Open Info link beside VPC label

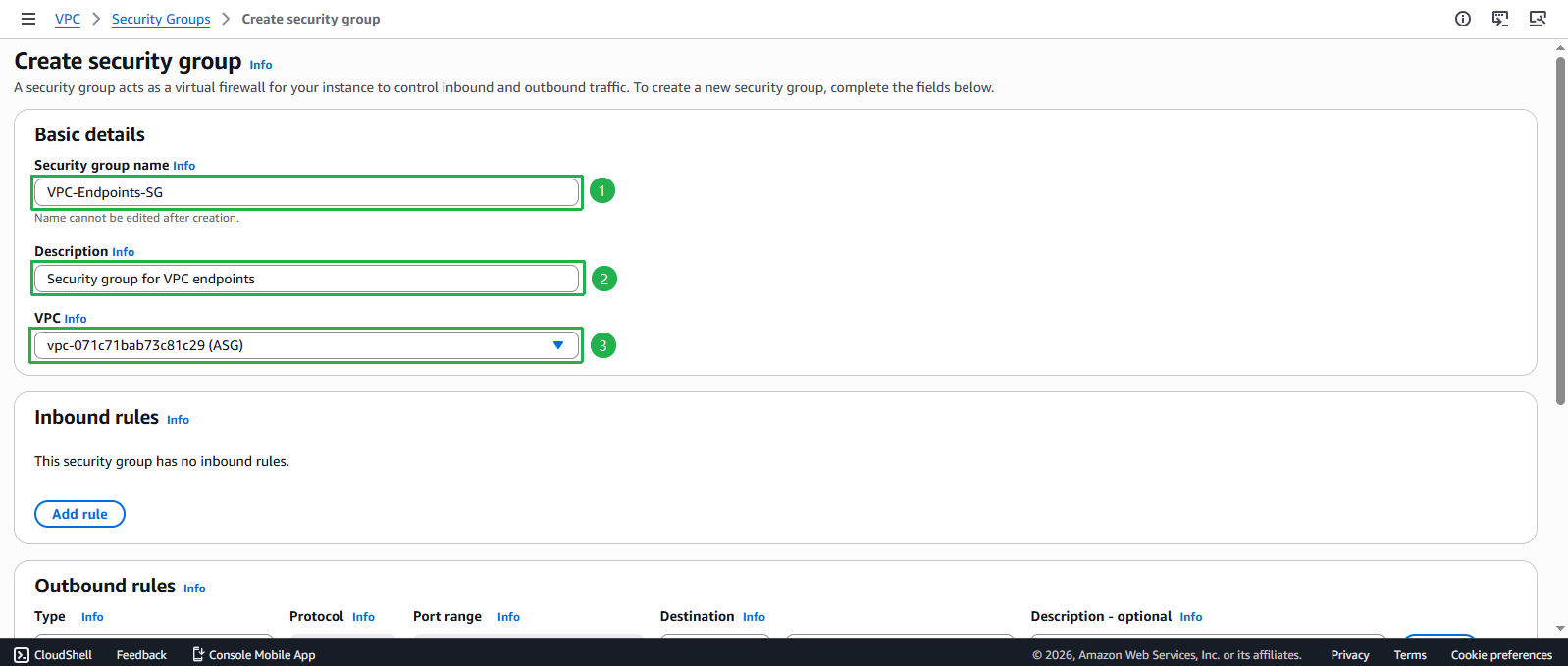coord(76,319)
